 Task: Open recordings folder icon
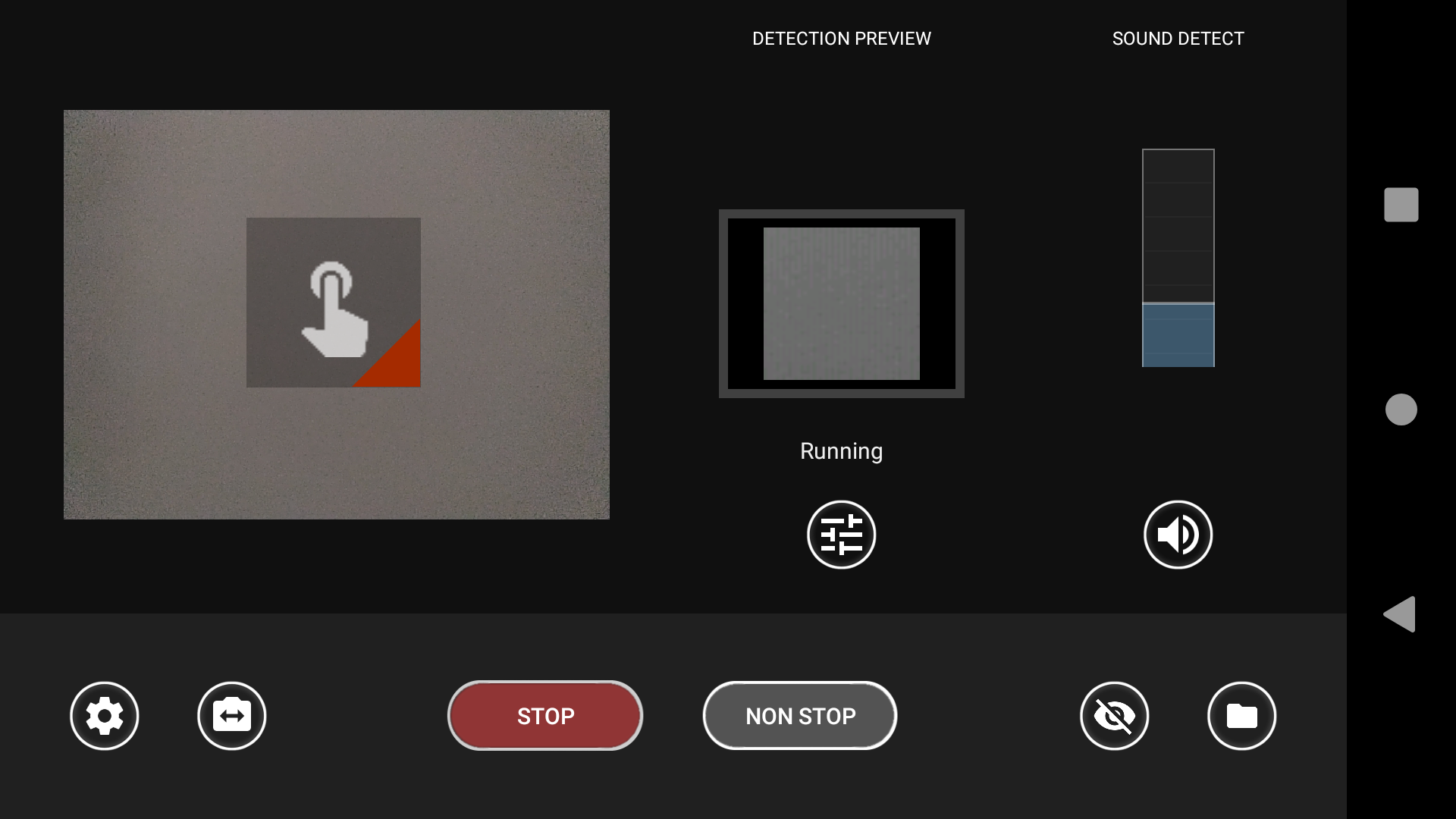[1242, 716]
